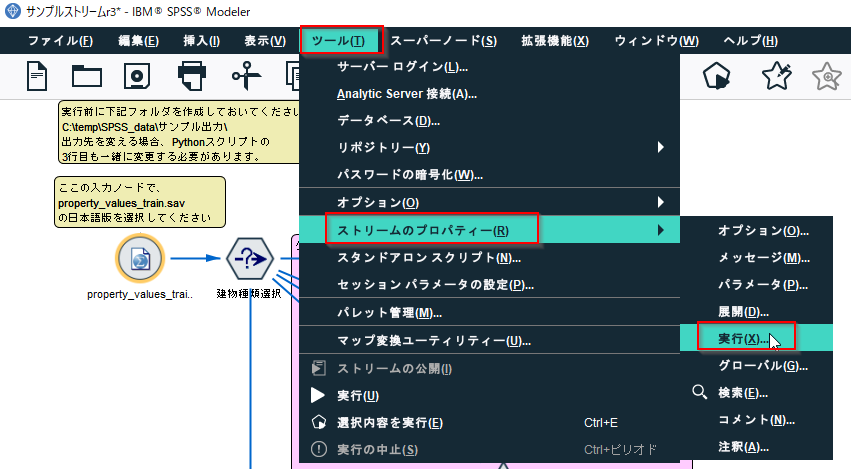Select the property_values_train source node
The image size is (851, 469).
pos(140,259)
